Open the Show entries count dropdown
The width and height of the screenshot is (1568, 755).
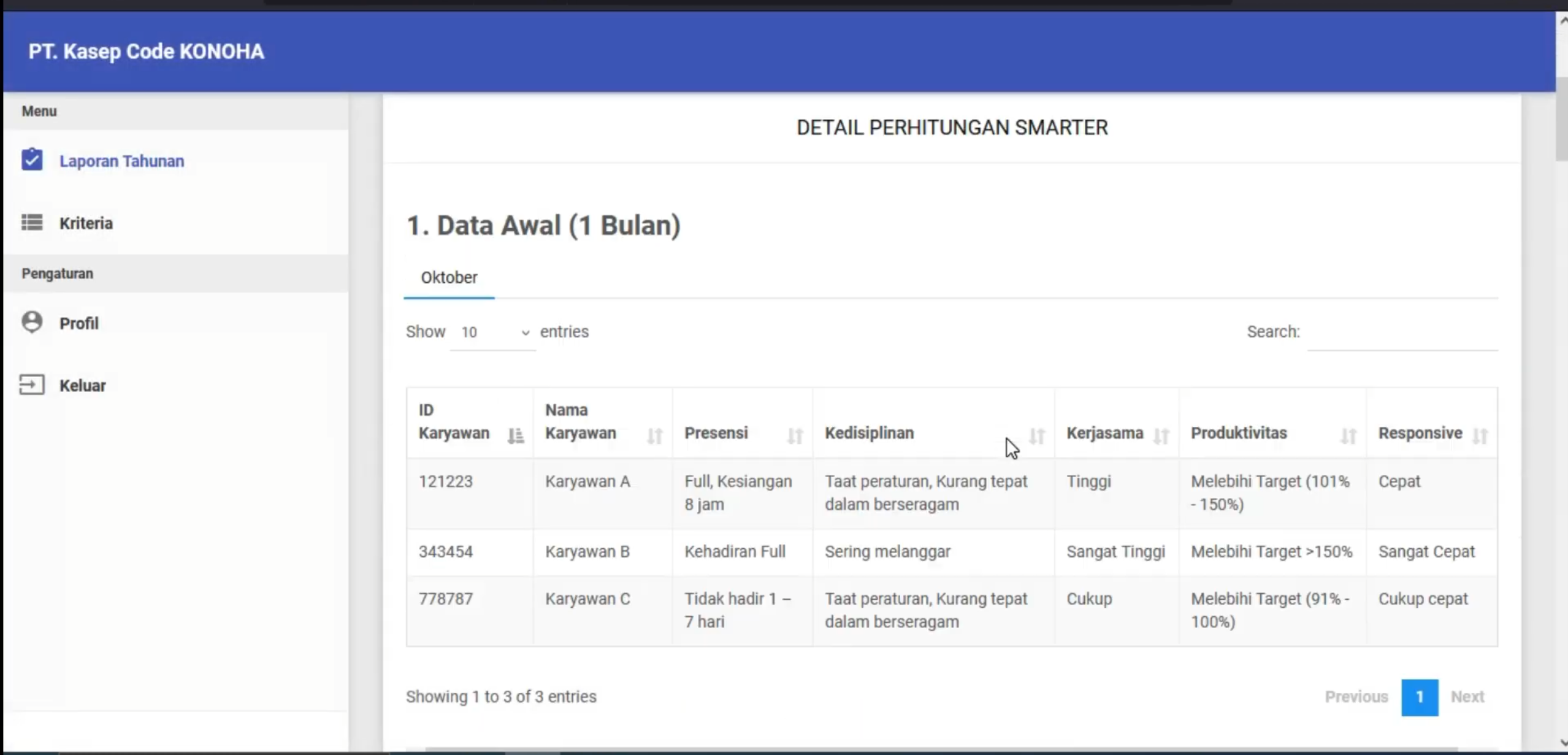(x=493, y=332)
